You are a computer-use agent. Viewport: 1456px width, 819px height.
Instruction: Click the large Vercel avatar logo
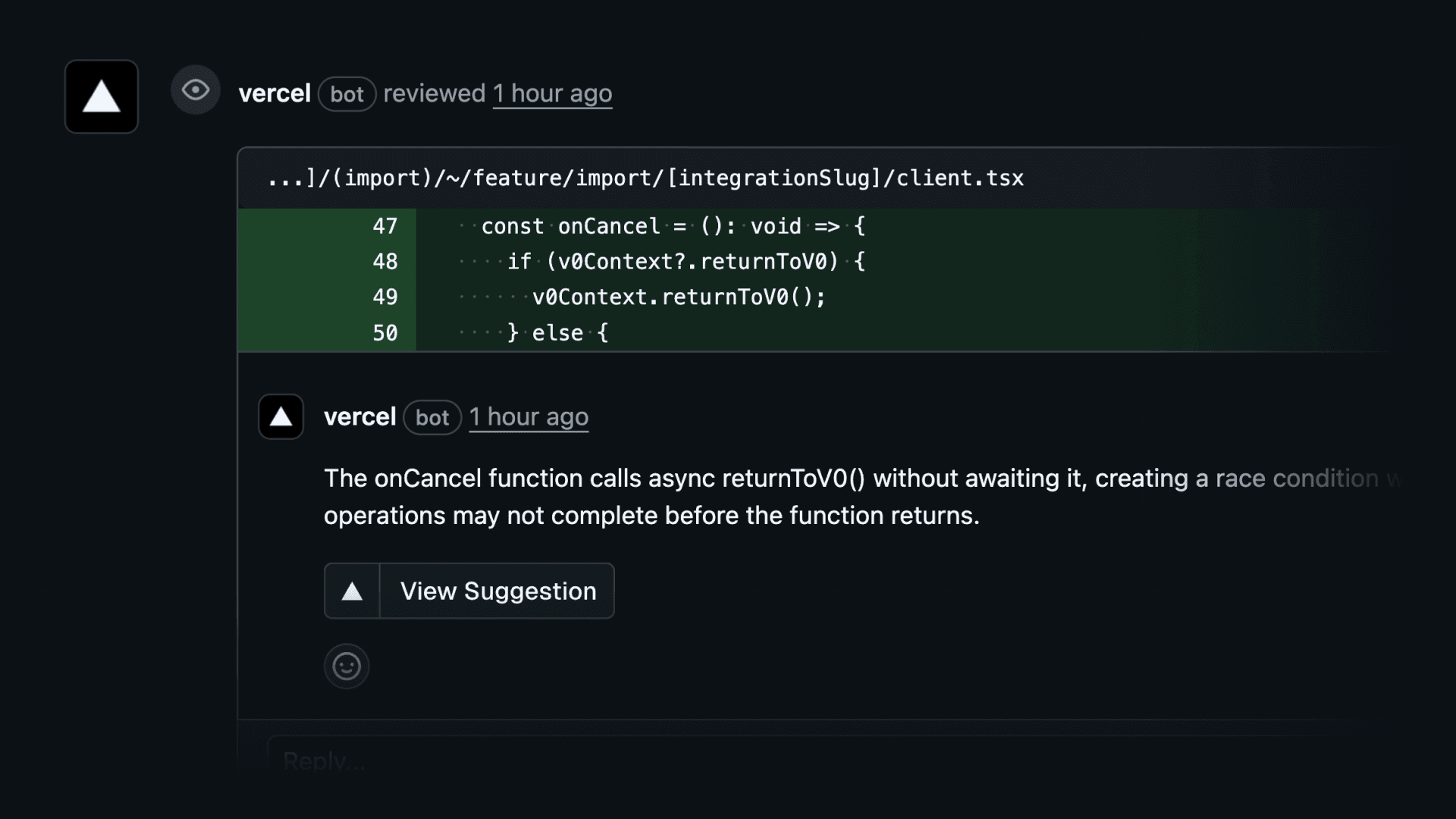click(x=101, y=96)
